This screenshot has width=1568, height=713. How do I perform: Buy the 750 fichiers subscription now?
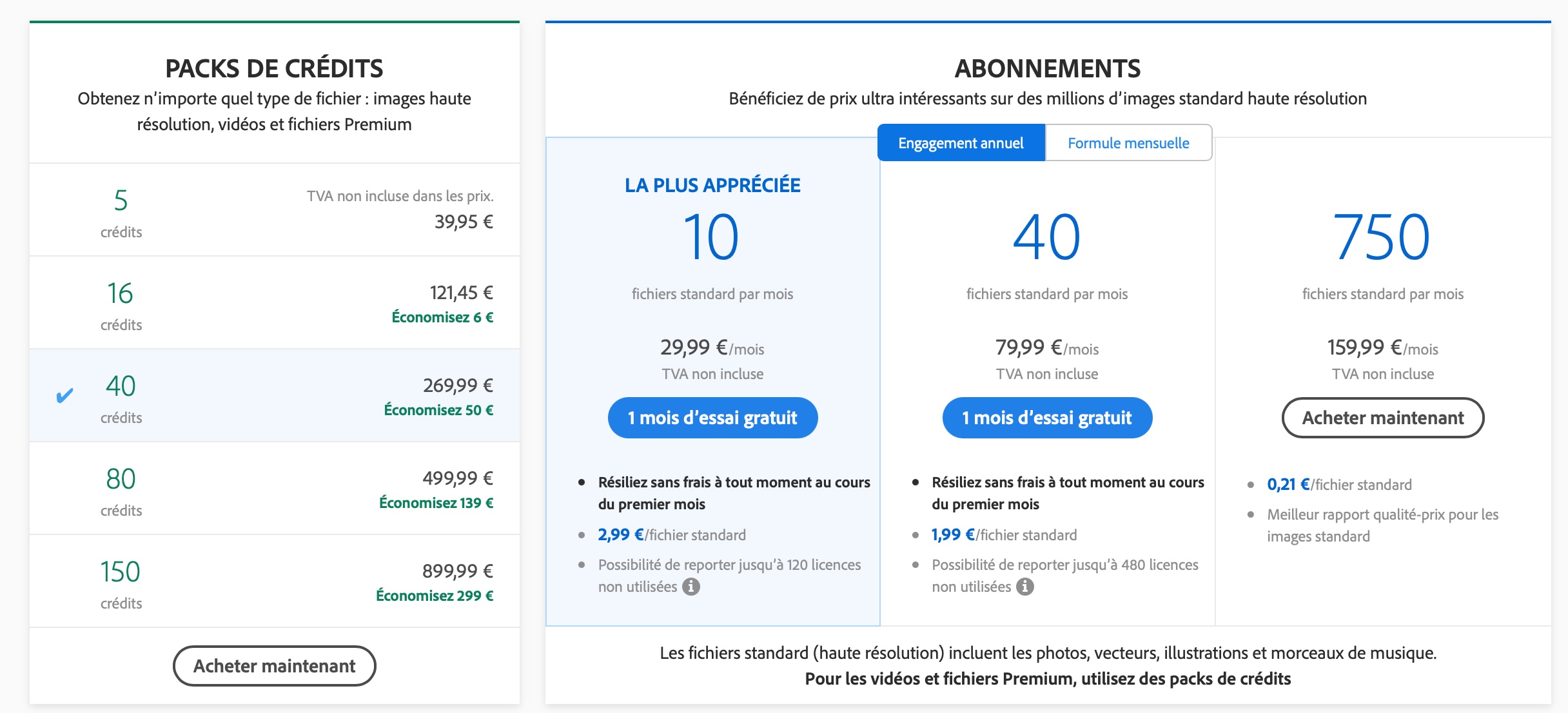[1382, 418]
